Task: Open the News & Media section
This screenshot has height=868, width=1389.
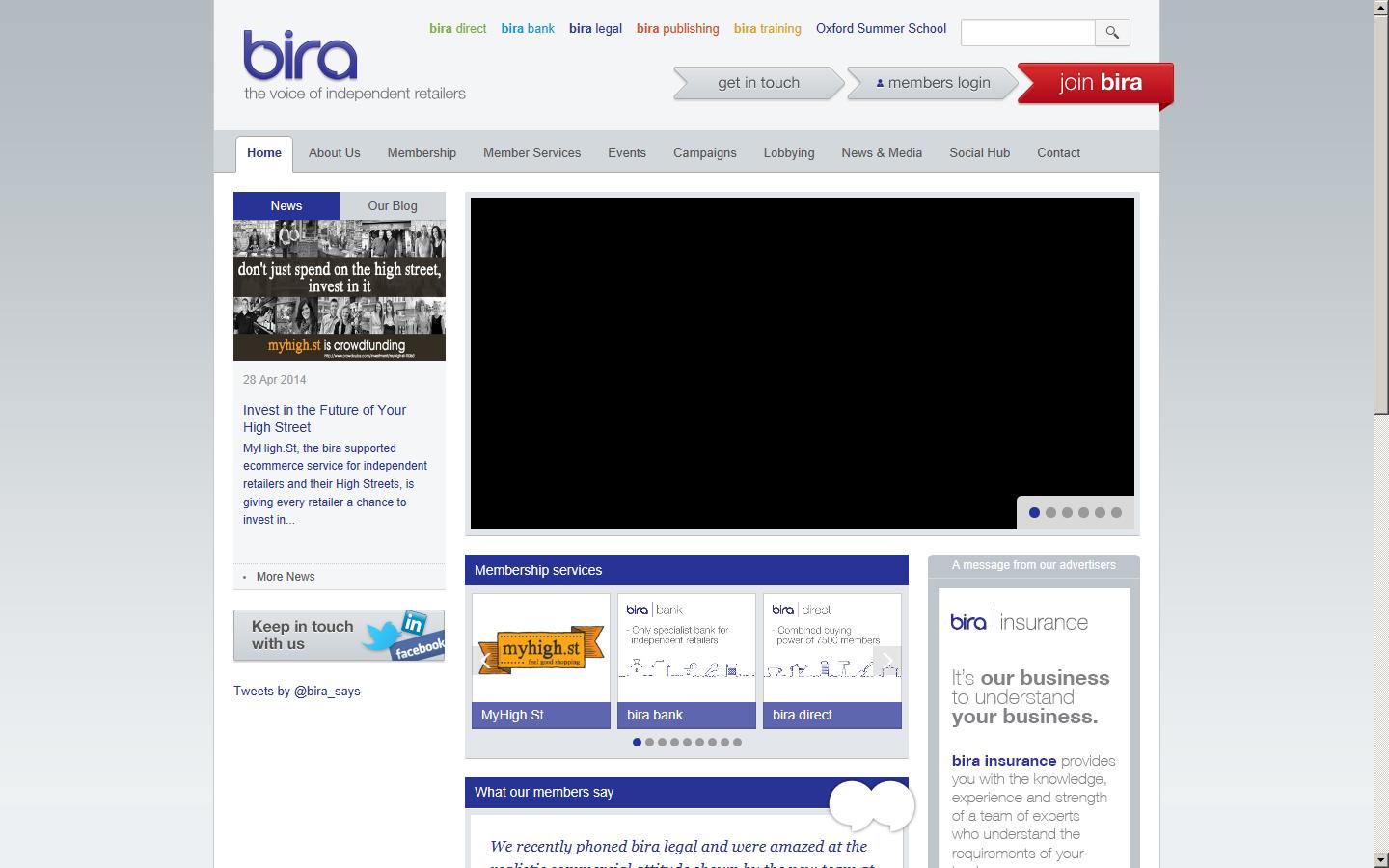Action: 881,152
